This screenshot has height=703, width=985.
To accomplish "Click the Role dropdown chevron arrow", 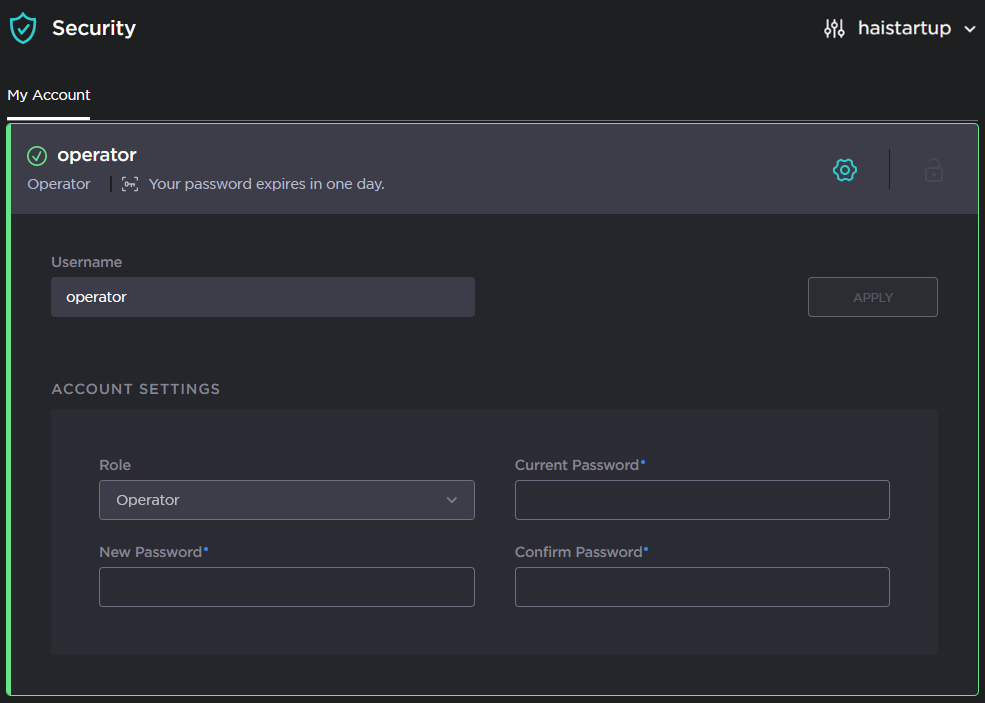I will pyautogui.click(x=451, y=500).
